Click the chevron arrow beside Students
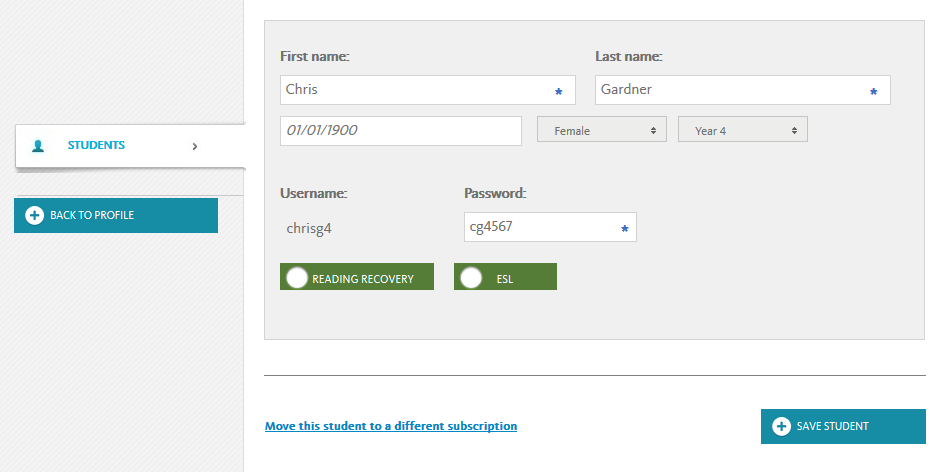 pyautogui.click(x=194, y=146)
